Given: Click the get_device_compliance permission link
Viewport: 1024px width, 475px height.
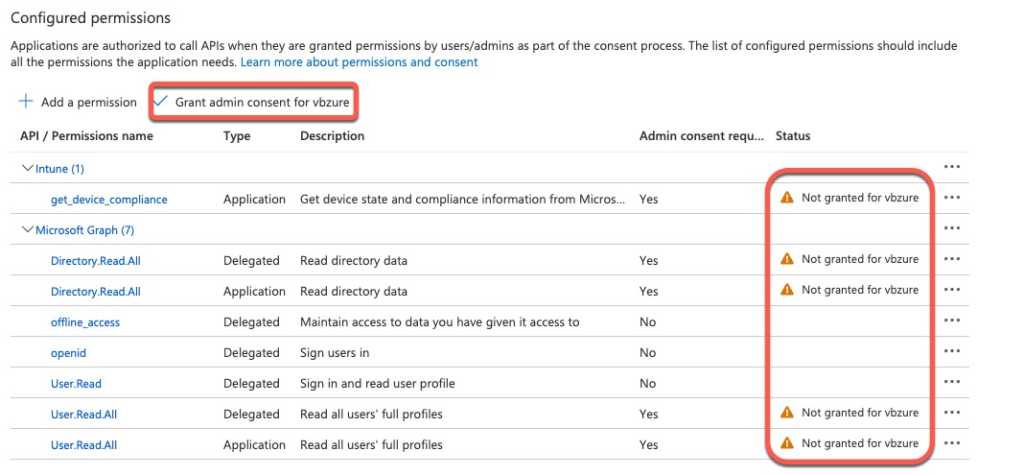Looking at the screenshot, I should (109, 199).
